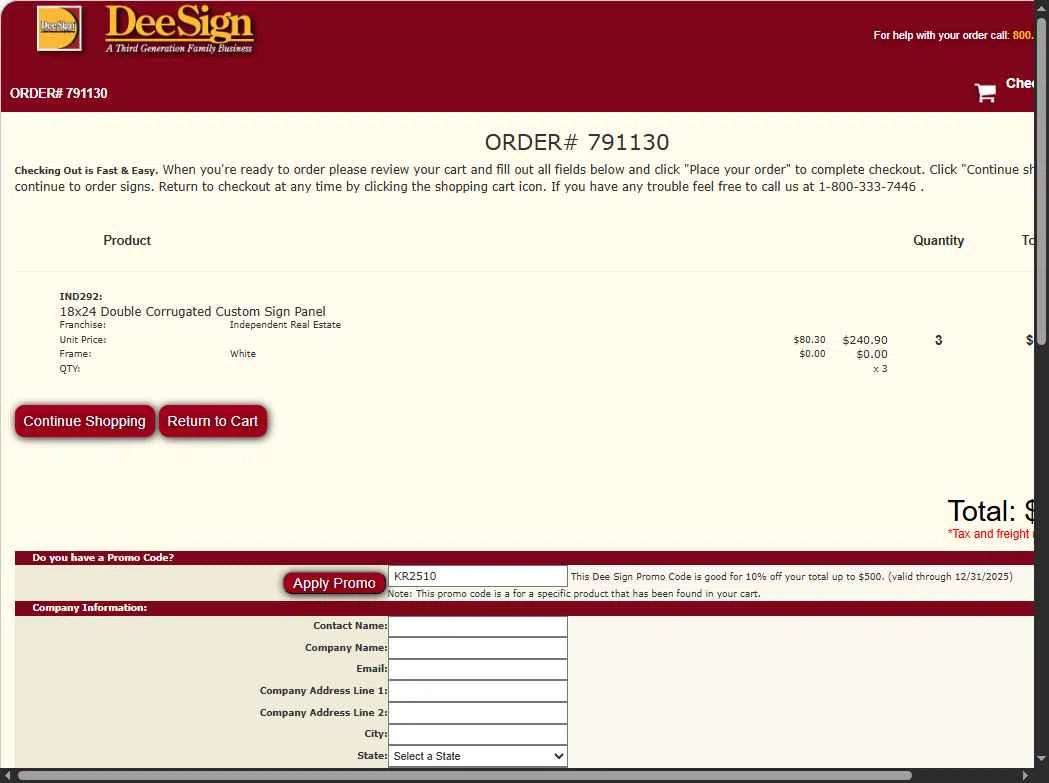
Task: Click the Continue Shopping button
Action: click(84, 421)
